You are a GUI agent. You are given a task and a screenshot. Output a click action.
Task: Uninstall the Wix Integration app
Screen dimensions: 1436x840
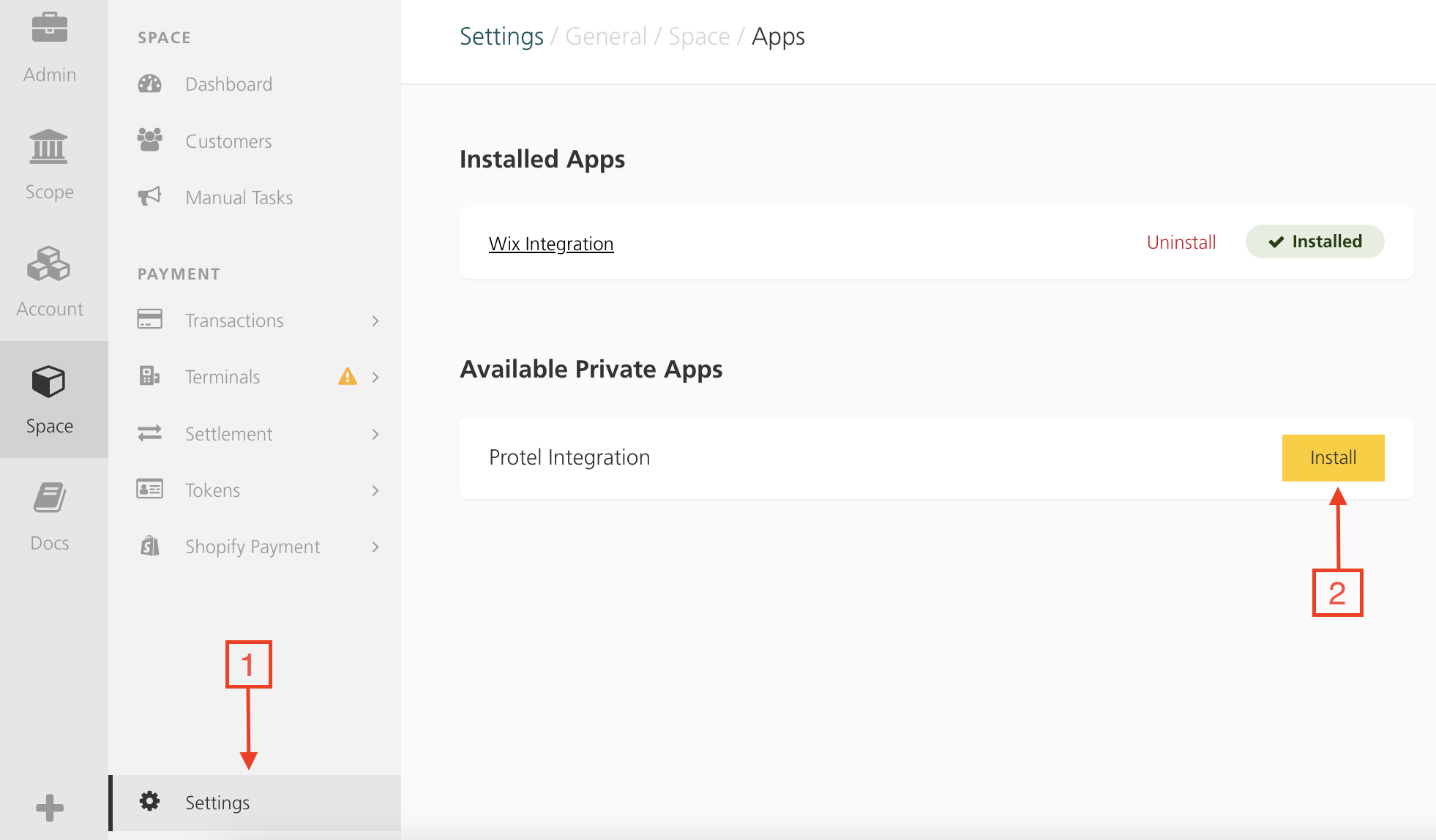pos(1181,241)
